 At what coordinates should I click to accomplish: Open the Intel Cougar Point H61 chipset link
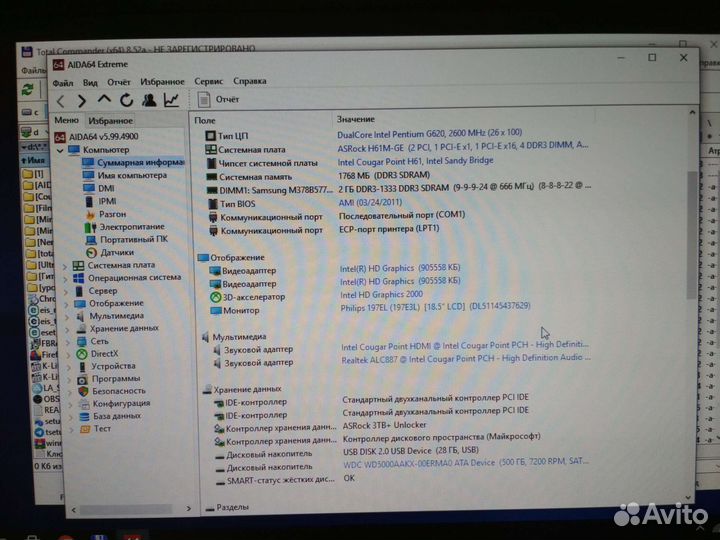click(x=415, y=161)
